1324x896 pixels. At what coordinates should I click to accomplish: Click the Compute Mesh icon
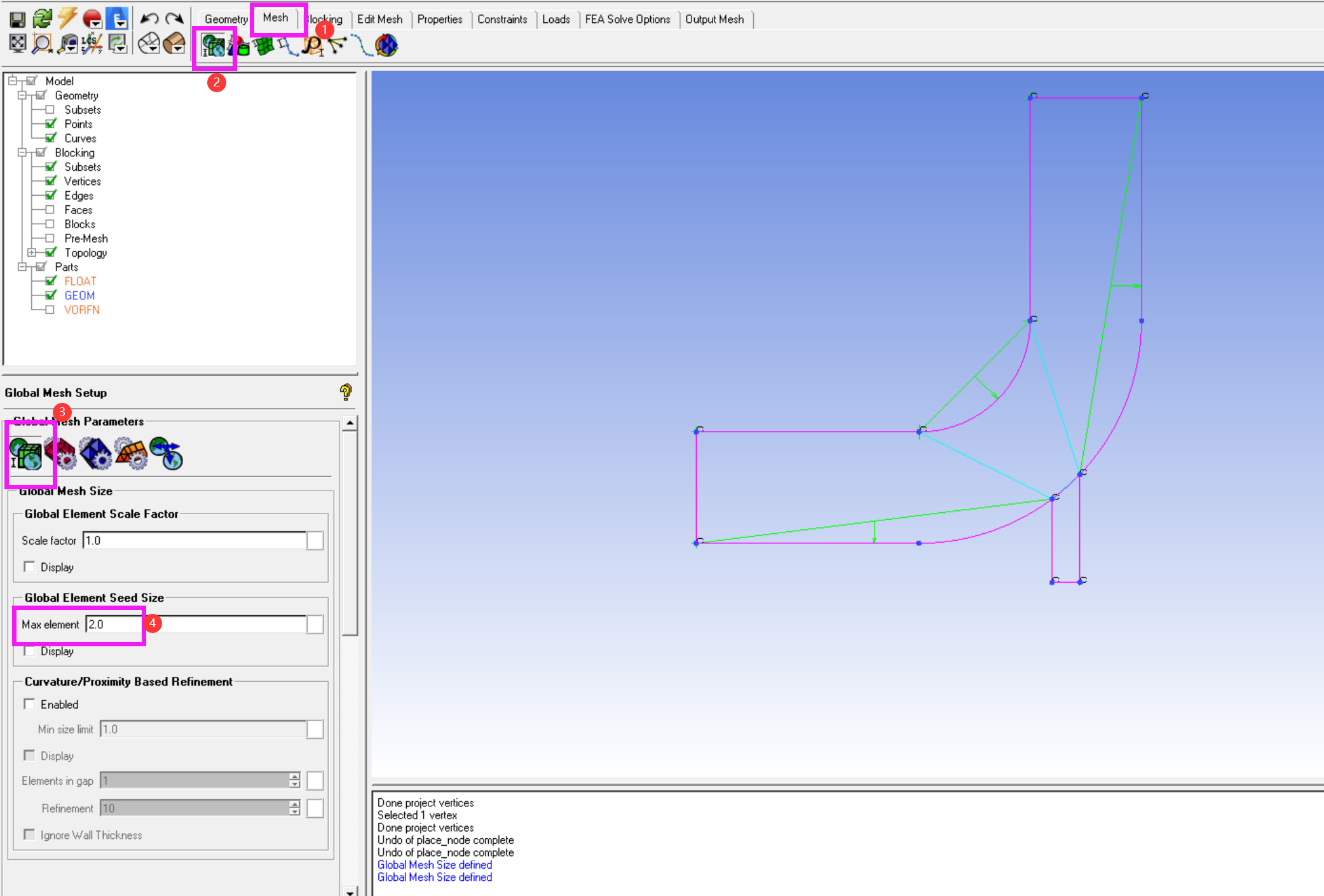point(386,45)
